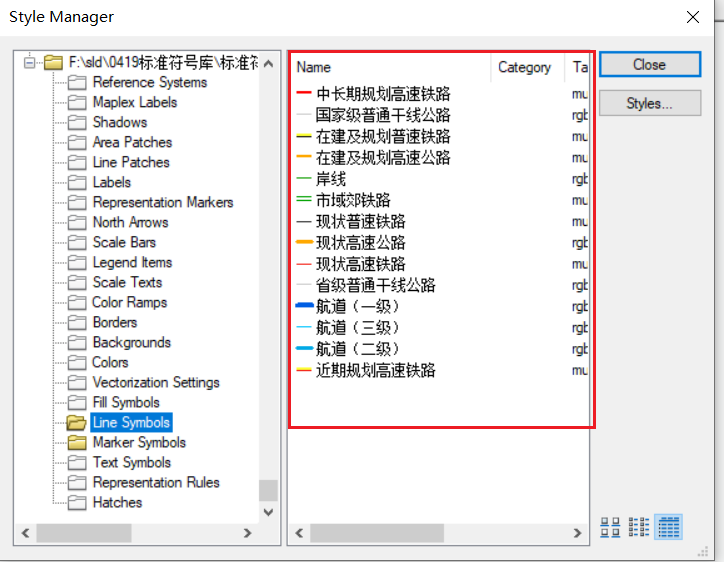This screenshot has width=724, height=562.
Task: Click the tree vertical scrollbar thumb
Action: click(268, 490)
